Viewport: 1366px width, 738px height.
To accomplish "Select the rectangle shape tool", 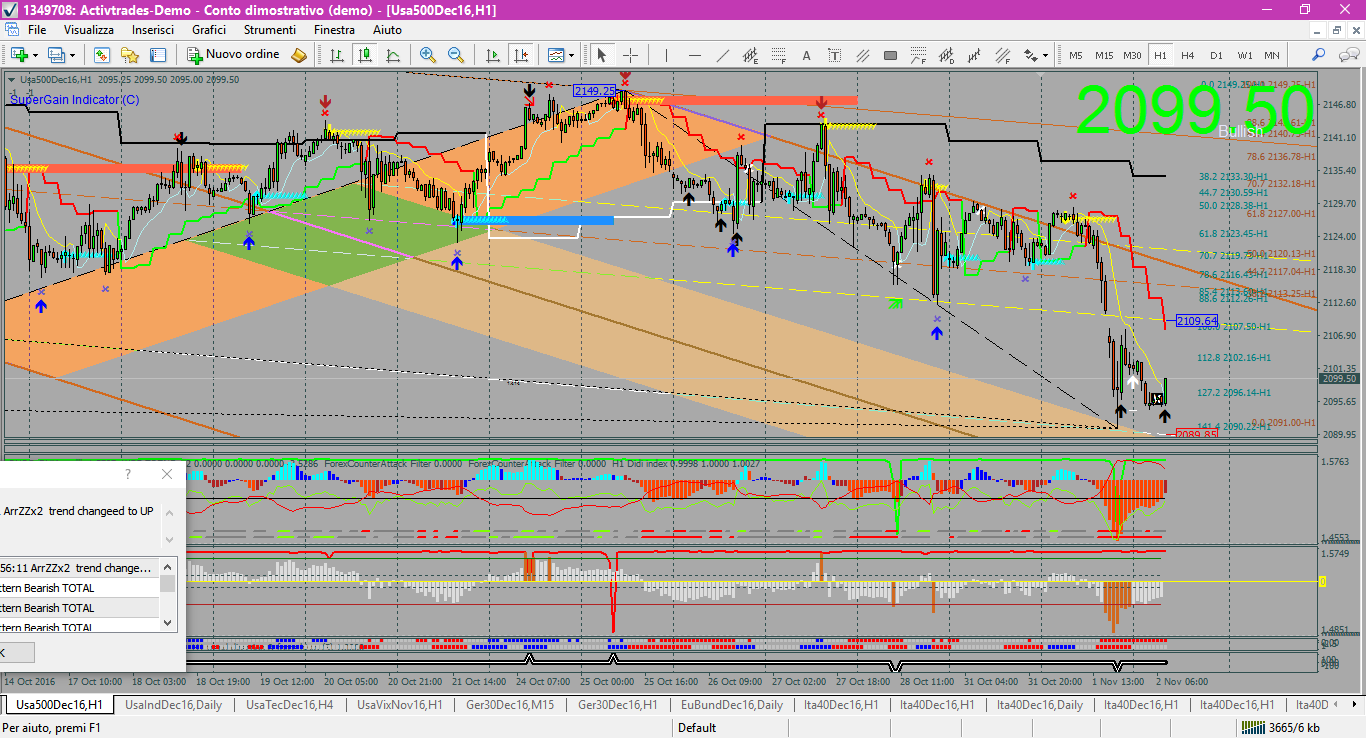I will tap(892, 55).
